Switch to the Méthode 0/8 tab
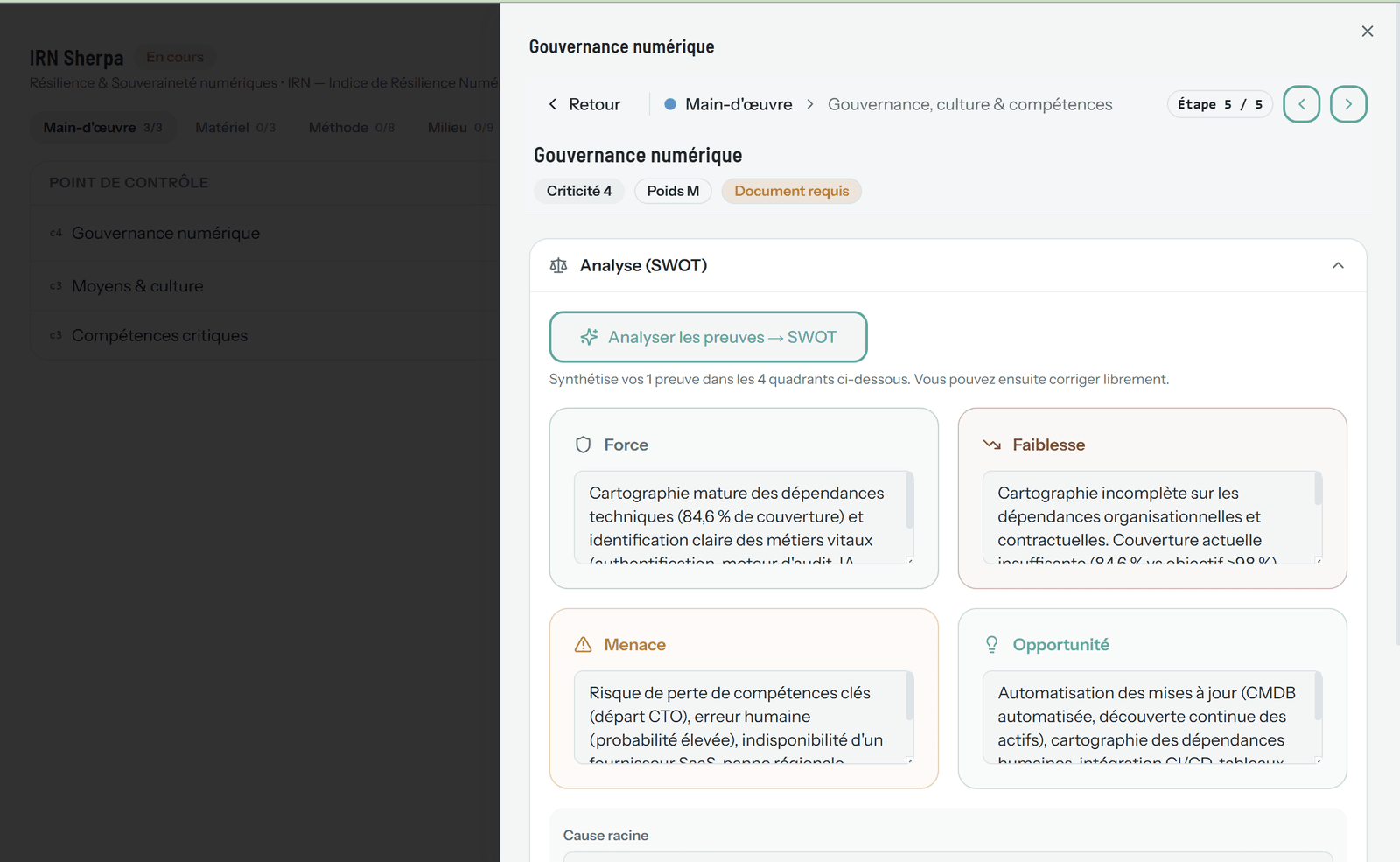Image resolution: width=1400 pixels, height=862 pixels. 352,127
